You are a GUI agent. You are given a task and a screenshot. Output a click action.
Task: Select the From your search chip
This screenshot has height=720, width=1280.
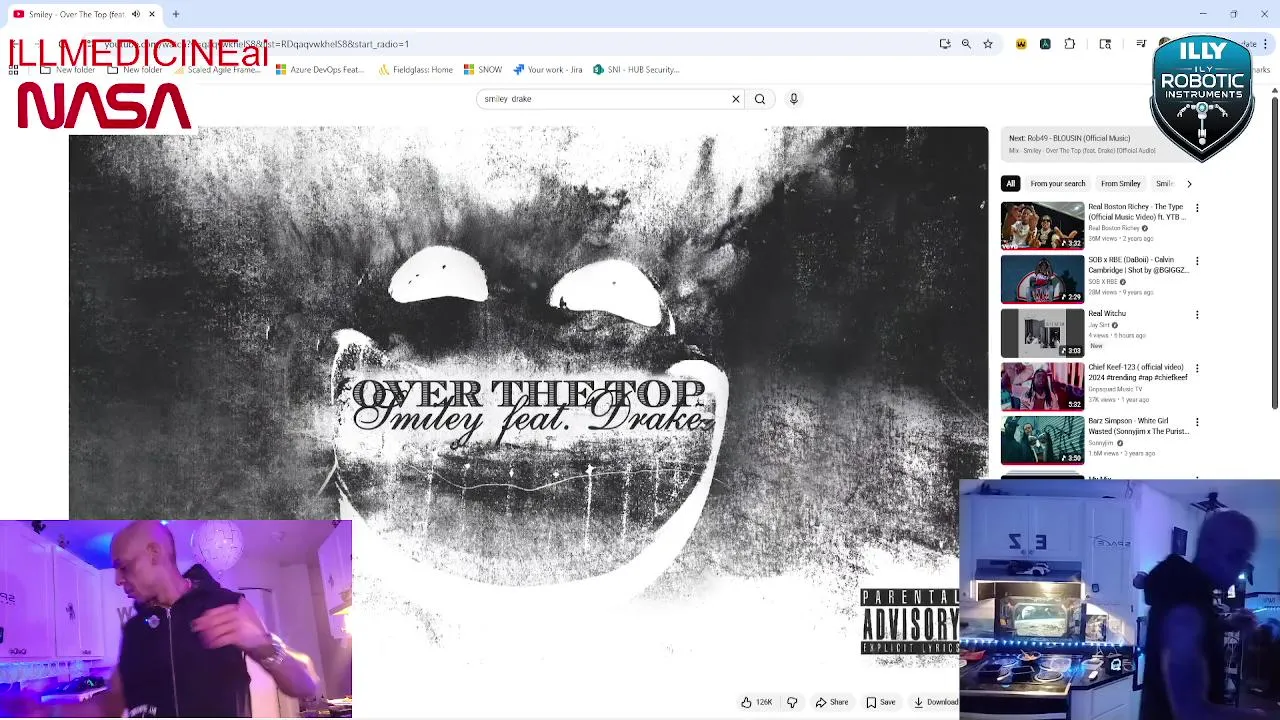(1058, 184)
